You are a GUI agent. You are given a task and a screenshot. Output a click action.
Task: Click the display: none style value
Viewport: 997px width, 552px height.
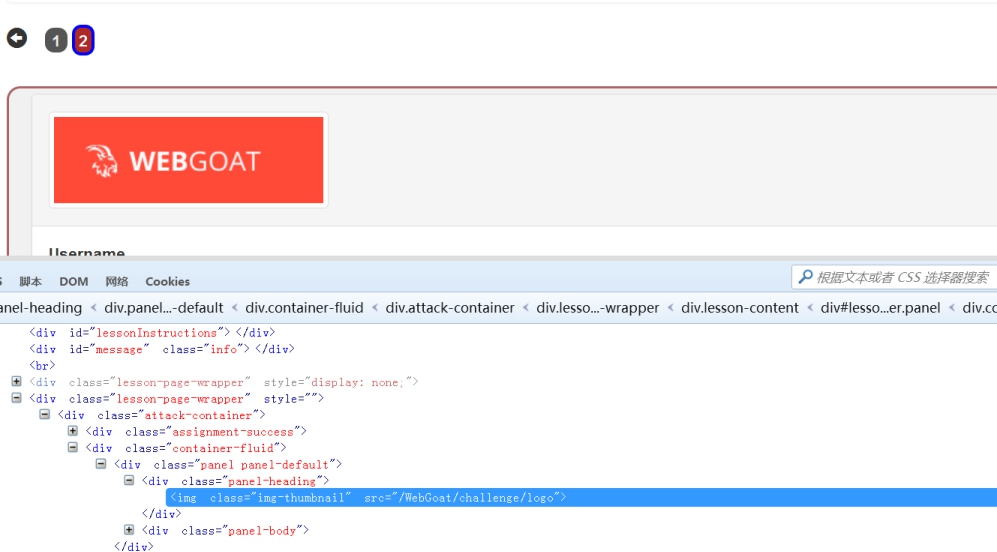click(356, 382)
